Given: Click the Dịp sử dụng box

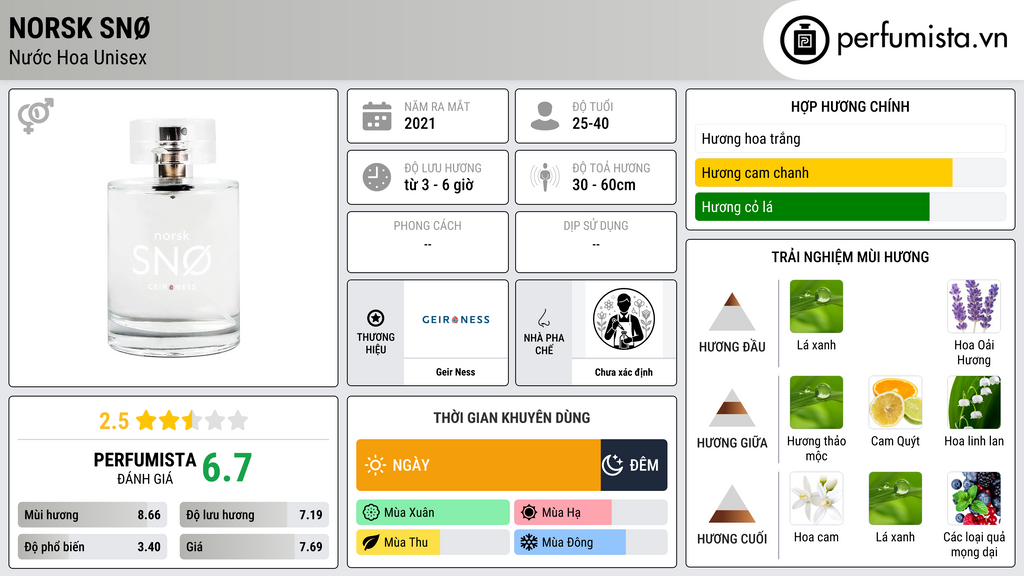Looking at the screenshot, I should coord(596,242).
